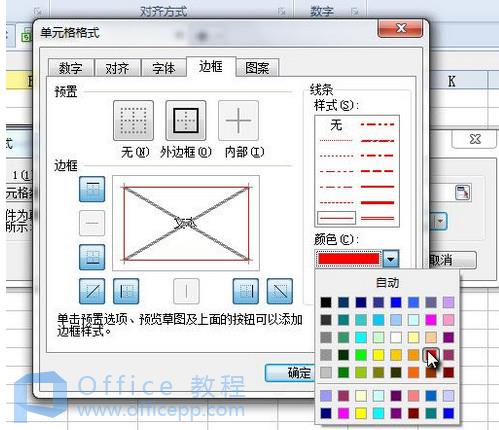The image size is (499, 430).
Task: Toggle the horizontal middle border button
Action: 92,223
